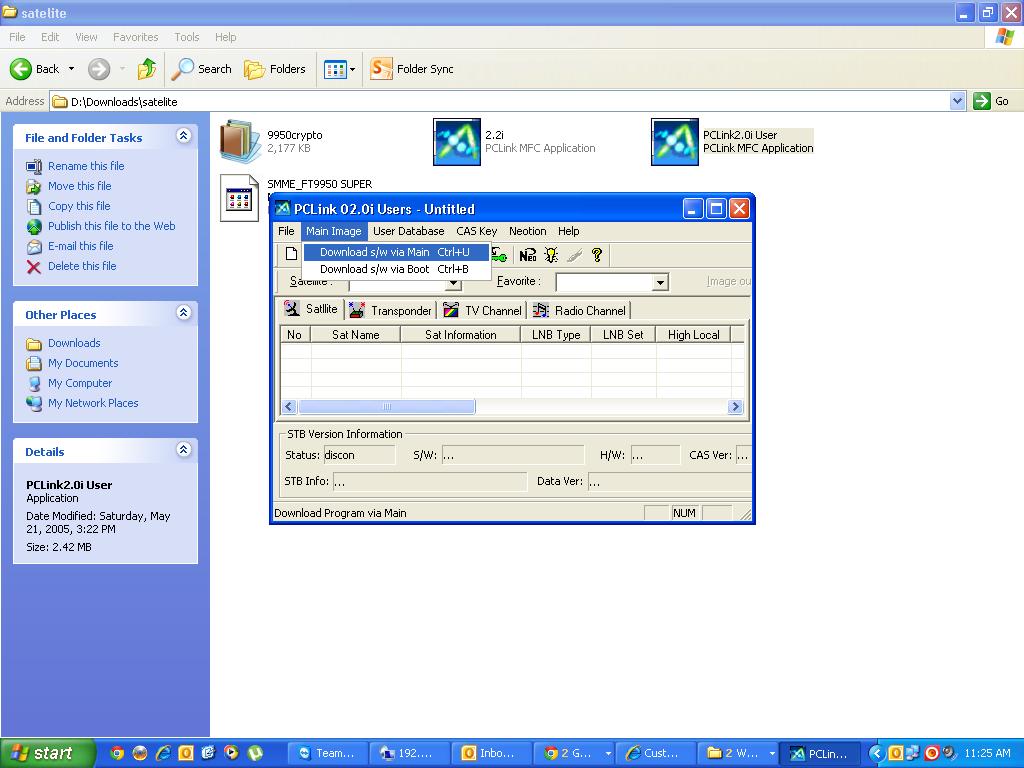1024x768 pixels.
Task: Click the Up folder icon in Explorer
Action: click(x=146, y=69)
